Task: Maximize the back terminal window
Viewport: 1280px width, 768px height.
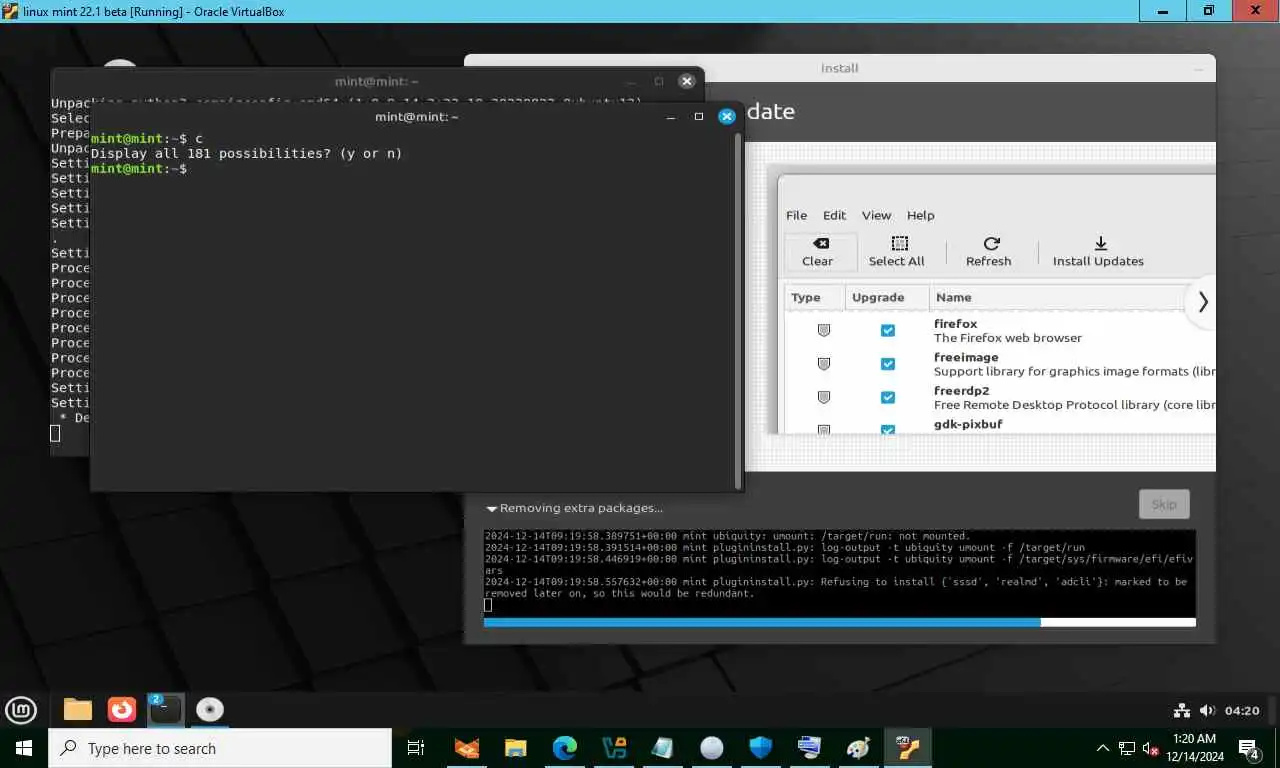Action: click(x=659, y=81)
